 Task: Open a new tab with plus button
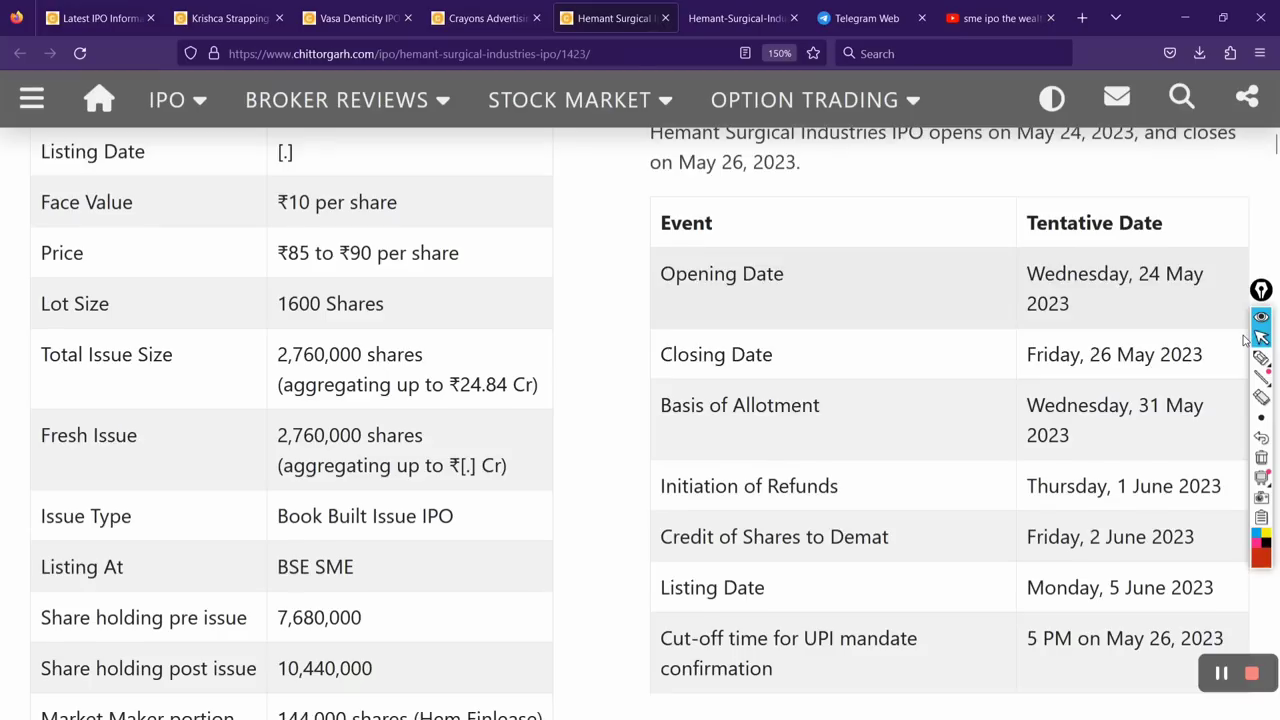coord(1082,17)
